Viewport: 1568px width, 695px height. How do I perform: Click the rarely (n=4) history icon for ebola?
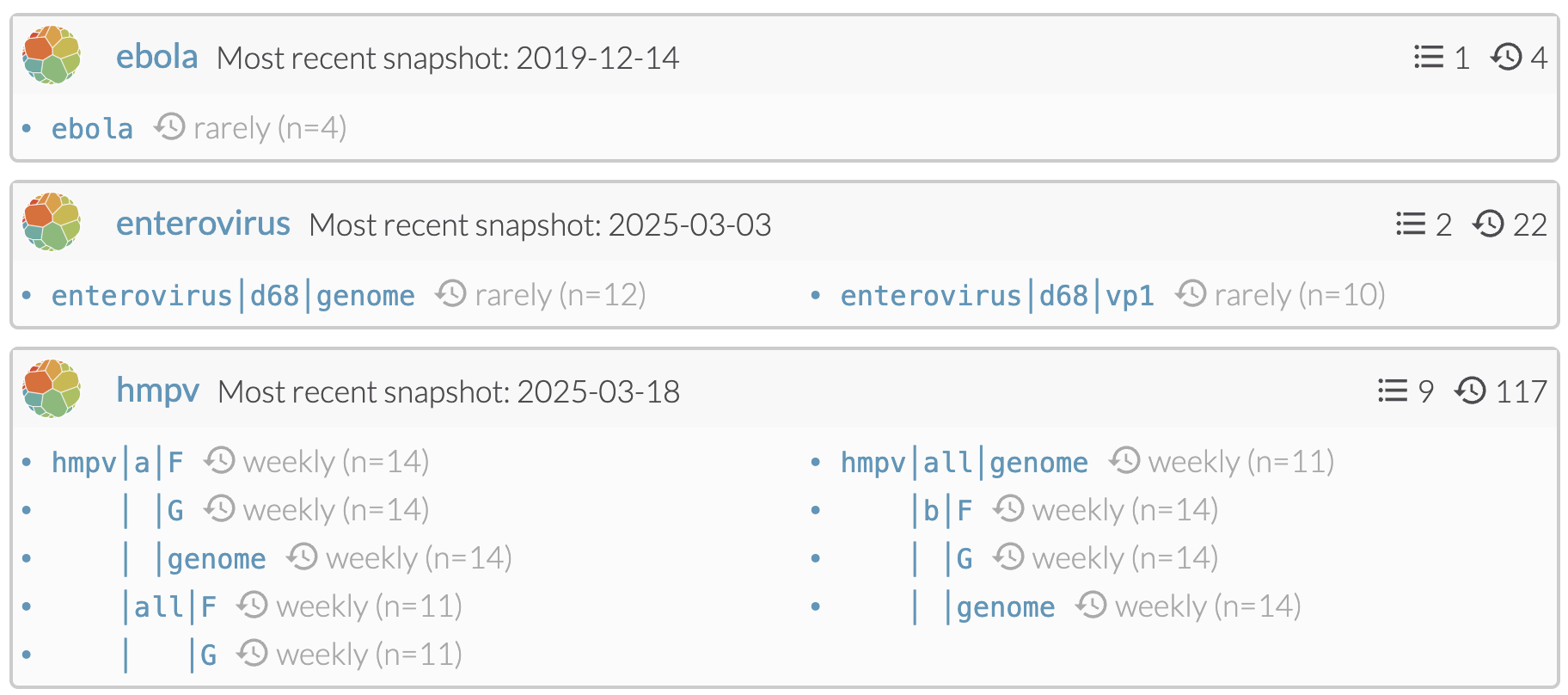(x=169, y=127)
